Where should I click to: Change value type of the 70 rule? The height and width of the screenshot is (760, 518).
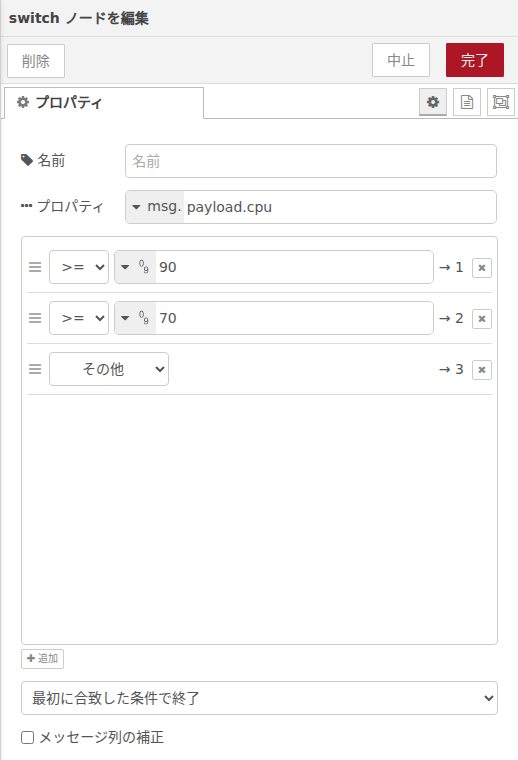click(135, 318)
